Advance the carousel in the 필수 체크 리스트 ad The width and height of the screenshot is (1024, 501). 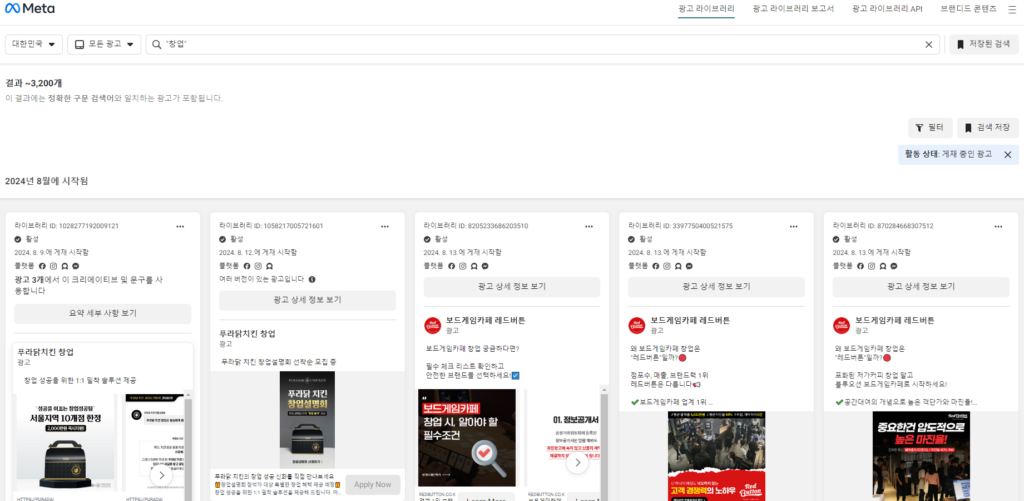pyautogui.click(x=577, y=463)
